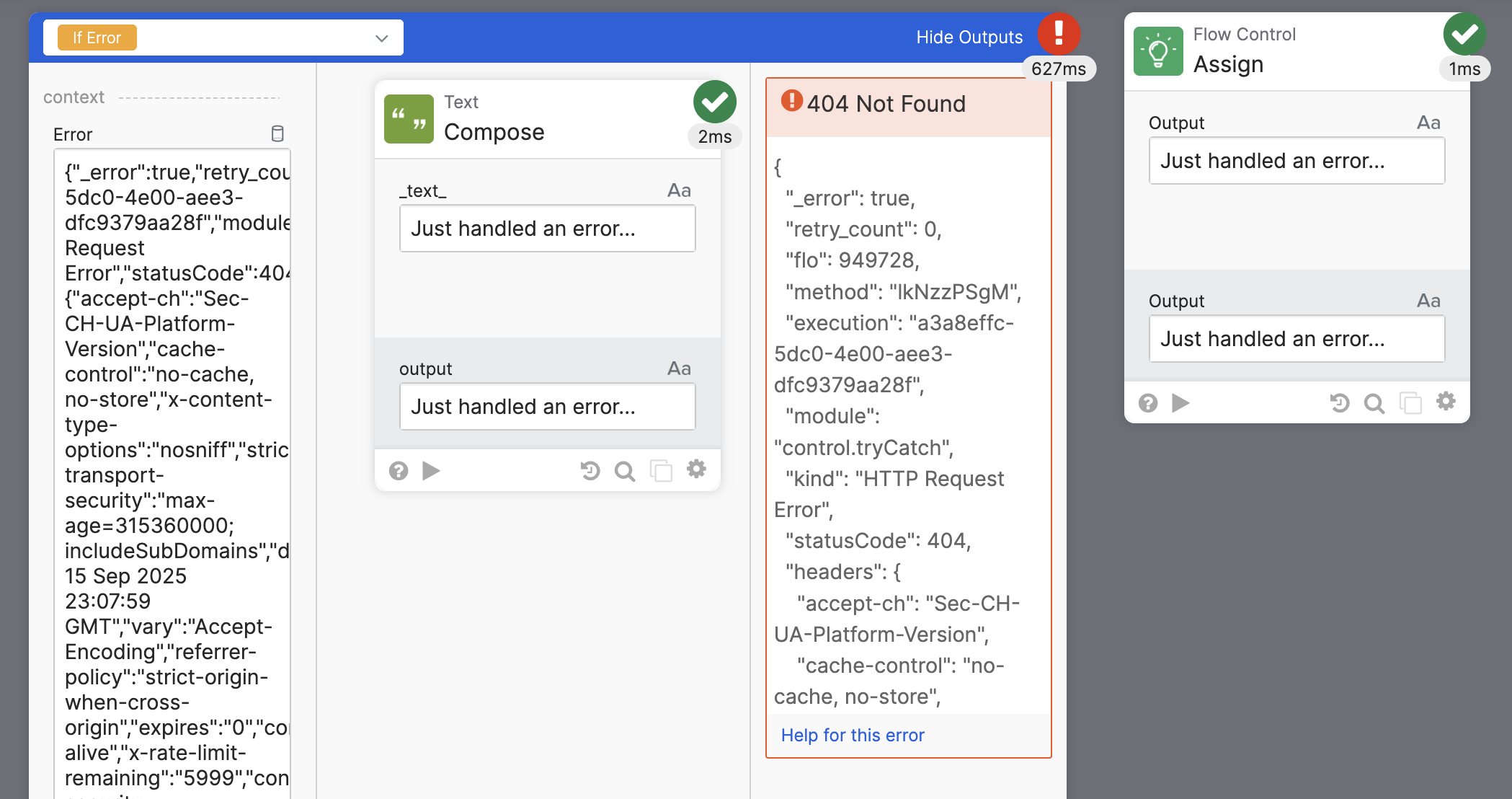Click the red error status badge
This screenshot has width=1512, height=799.
click(x=1059, y=33)
